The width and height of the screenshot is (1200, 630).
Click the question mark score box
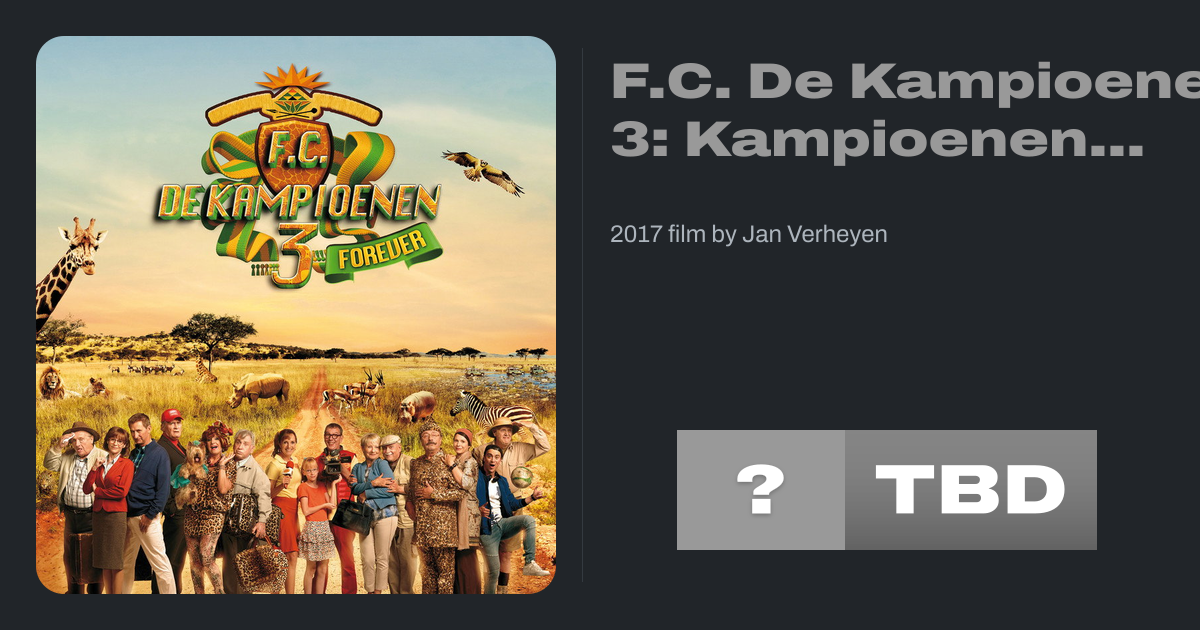[761, 490]
